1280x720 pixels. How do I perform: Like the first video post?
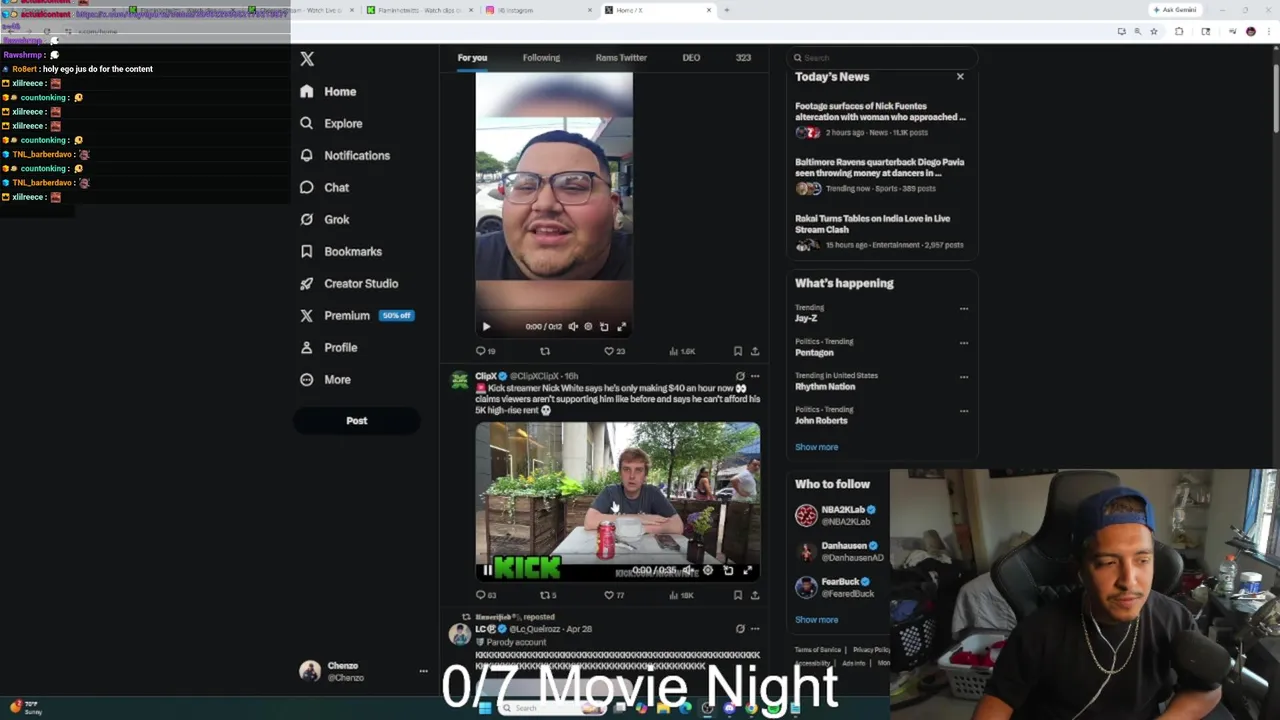coord(614,351)
